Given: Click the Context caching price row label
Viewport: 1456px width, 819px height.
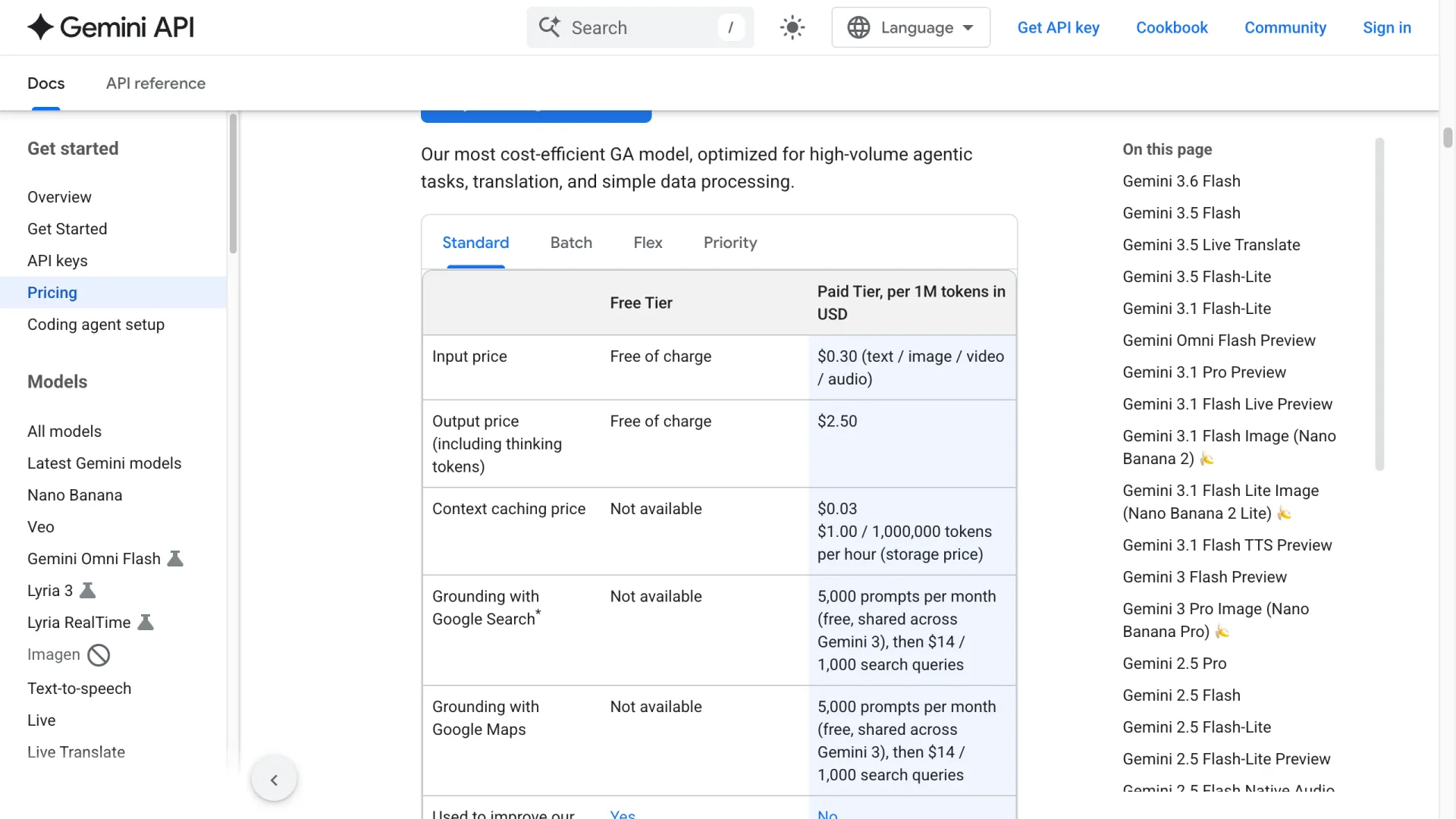Looking at the screenshot, I should (x=509, y=509).
